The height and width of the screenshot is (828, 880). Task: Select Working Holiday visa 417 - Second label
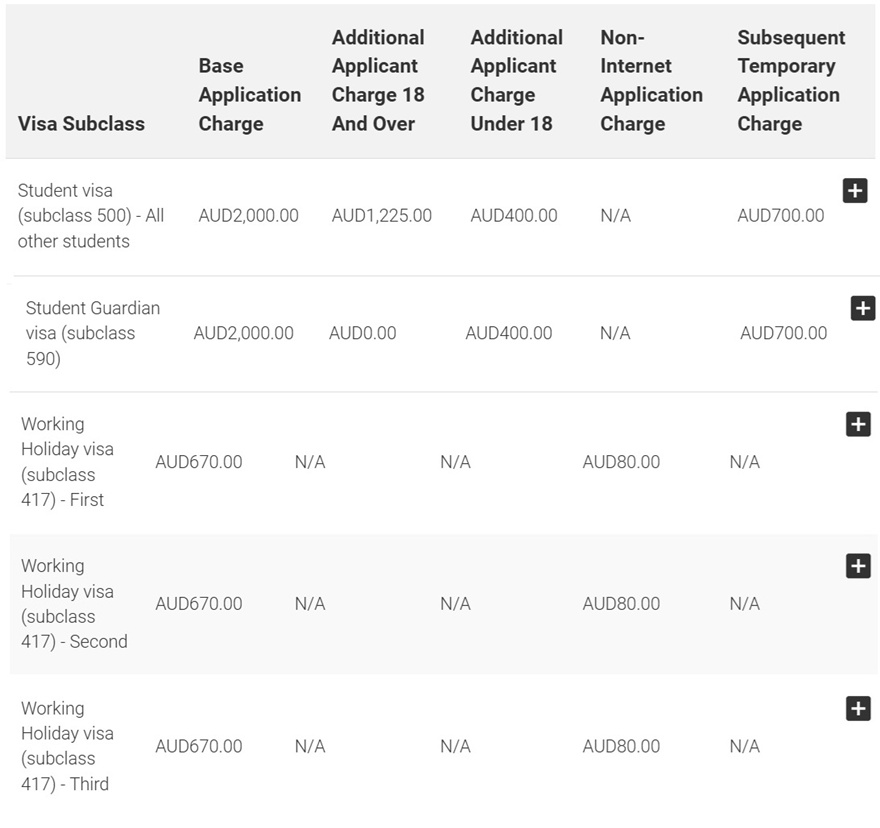coord(72,604)
